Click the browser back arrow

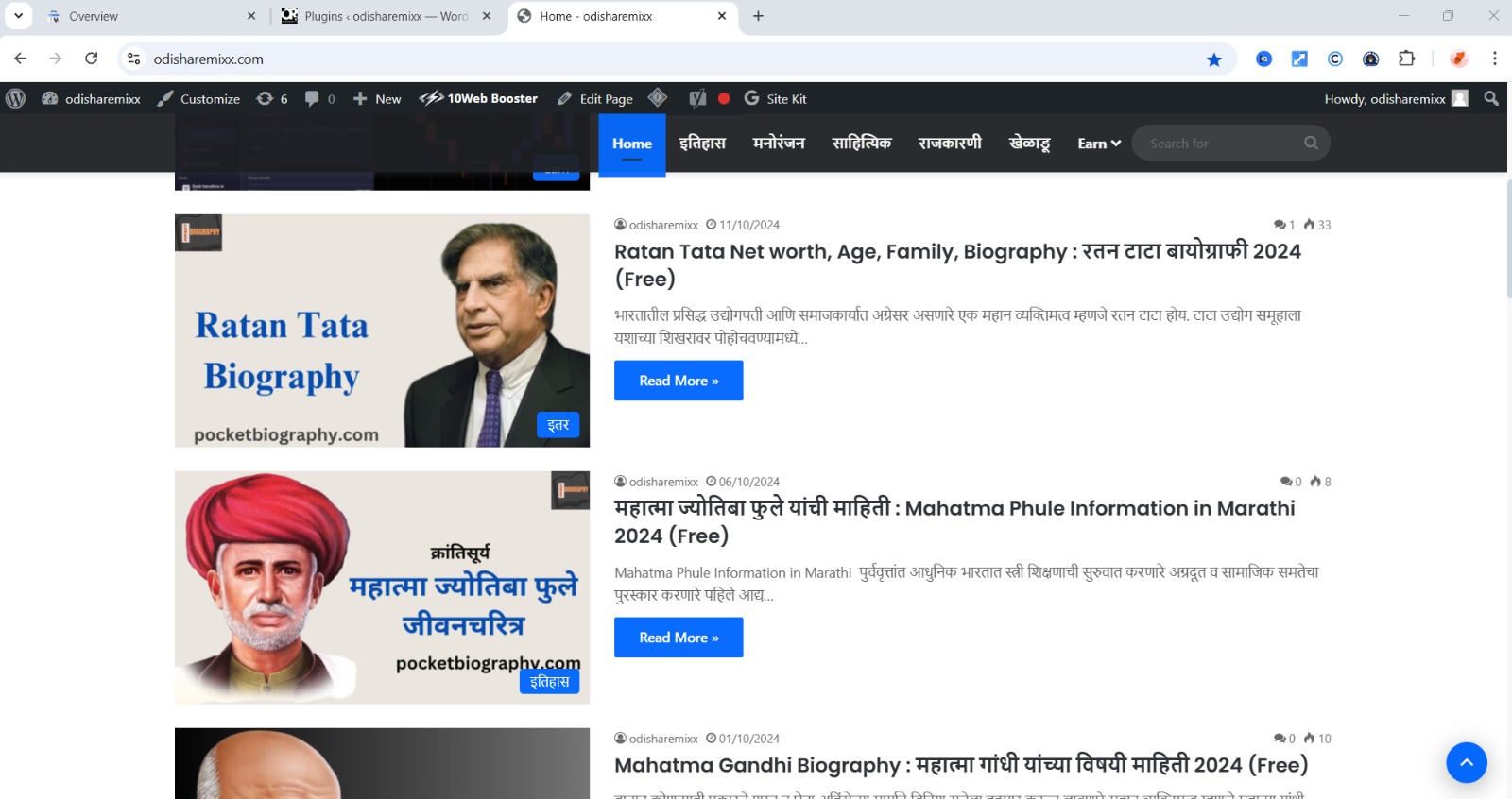20,59
